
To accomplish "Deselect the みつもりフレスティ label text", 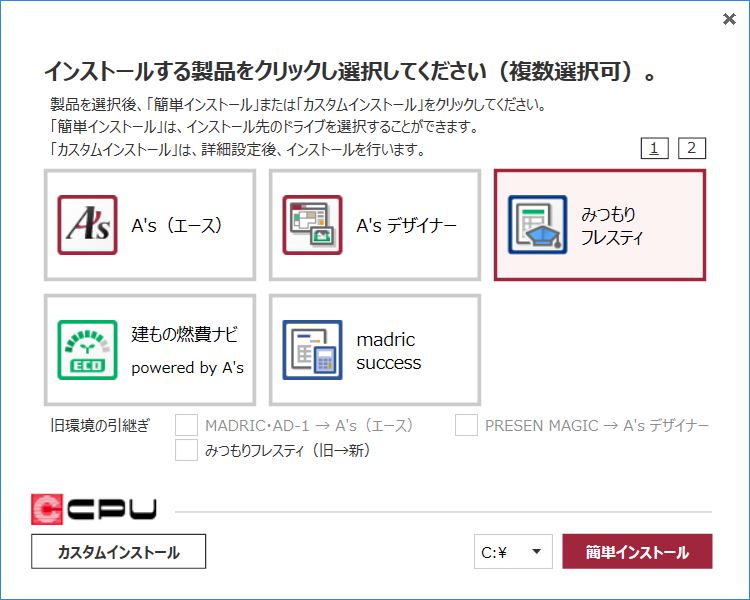I will tap(611, 226).
